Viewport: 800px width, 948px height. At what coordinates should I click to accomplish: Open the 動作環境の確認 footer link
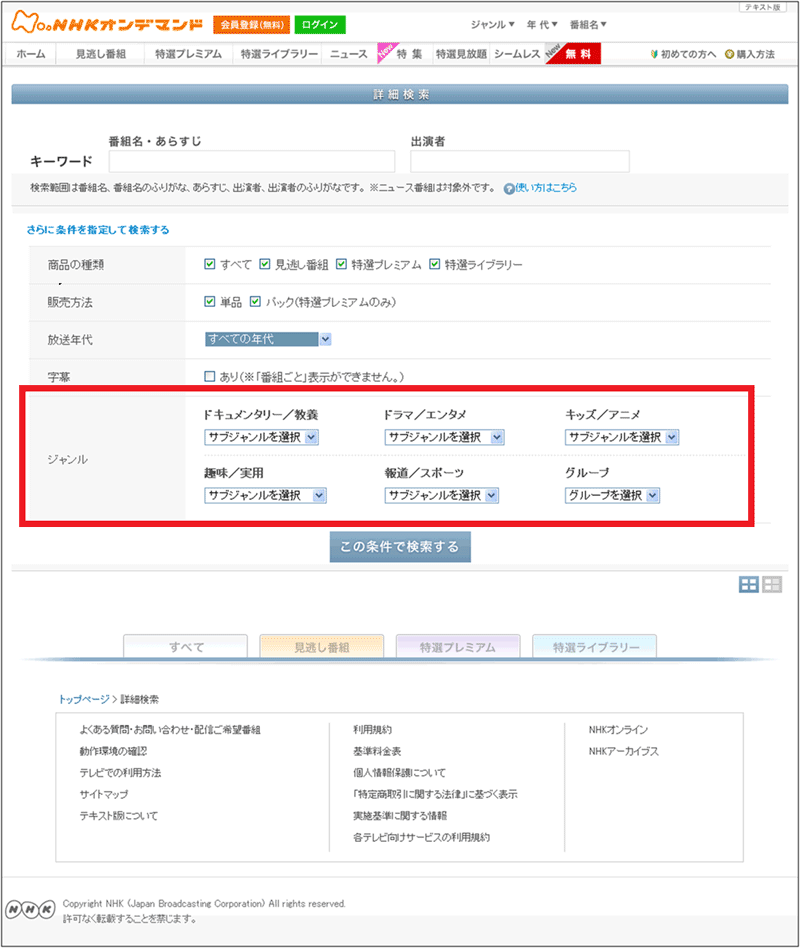[x=113, y=751]
